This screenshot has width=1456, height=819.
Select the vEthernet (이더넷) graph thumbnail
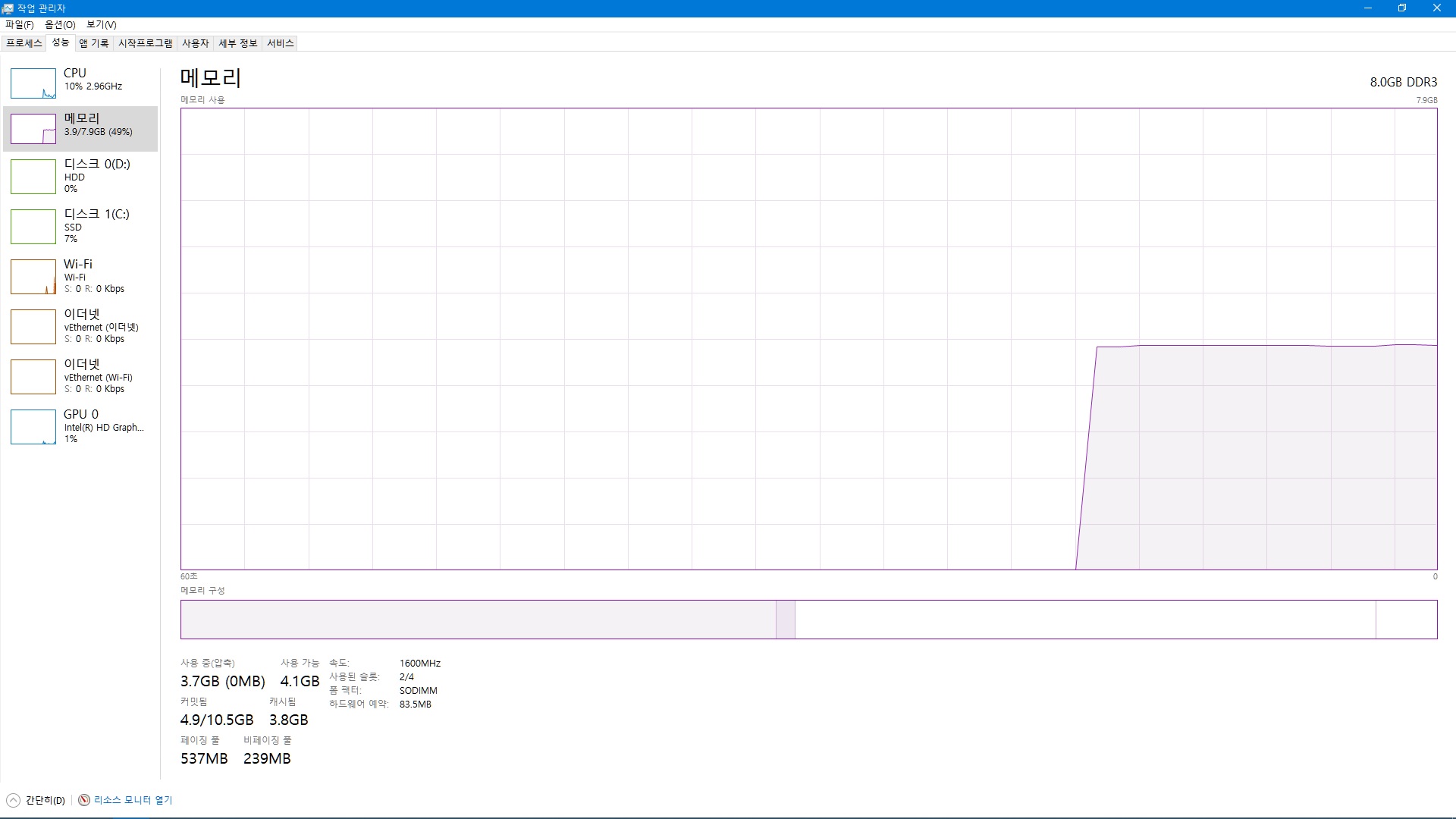coord(33,327)
